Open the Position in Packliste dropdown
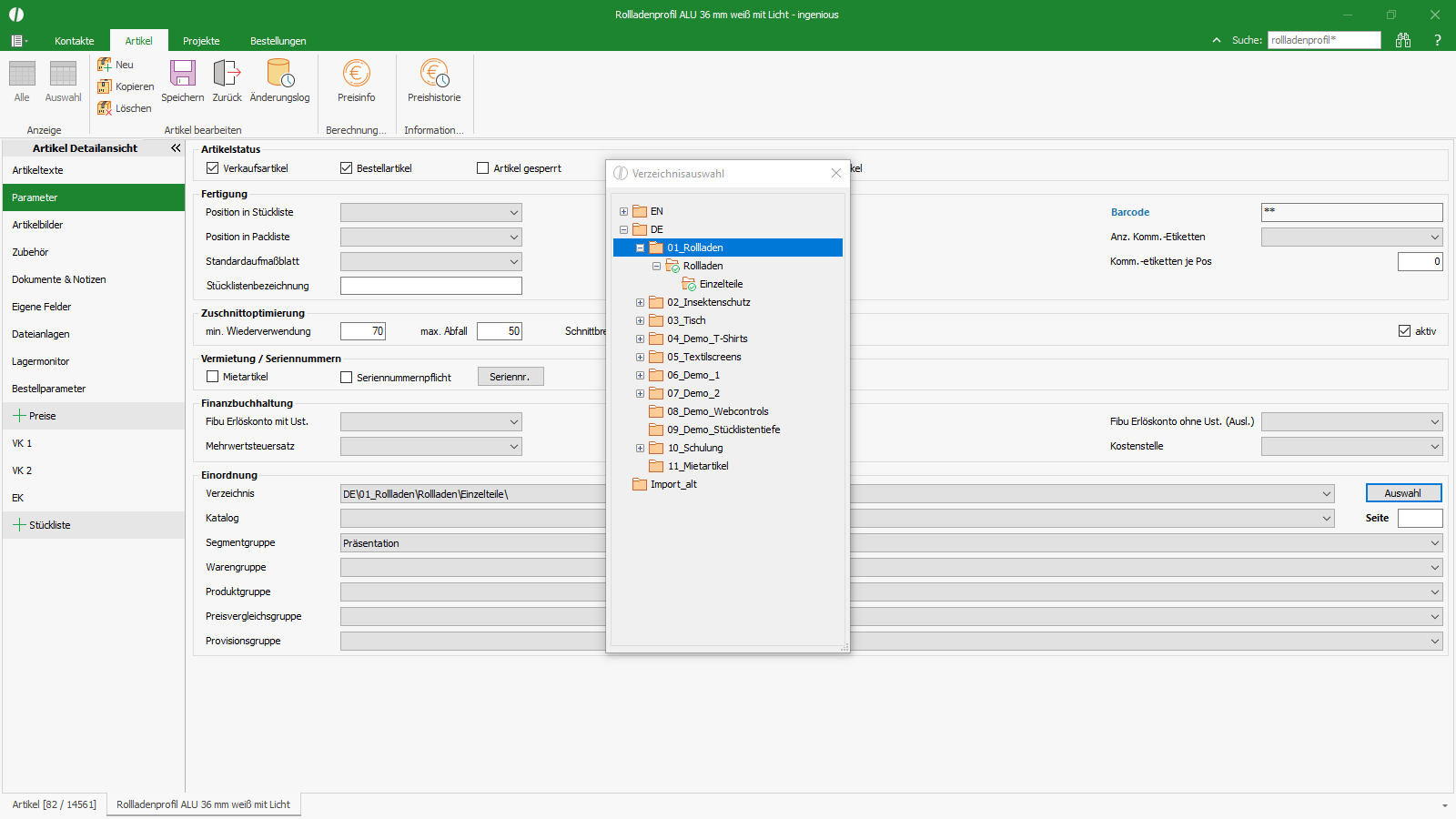The image size is (1456, 819). [x=514, y=238]
